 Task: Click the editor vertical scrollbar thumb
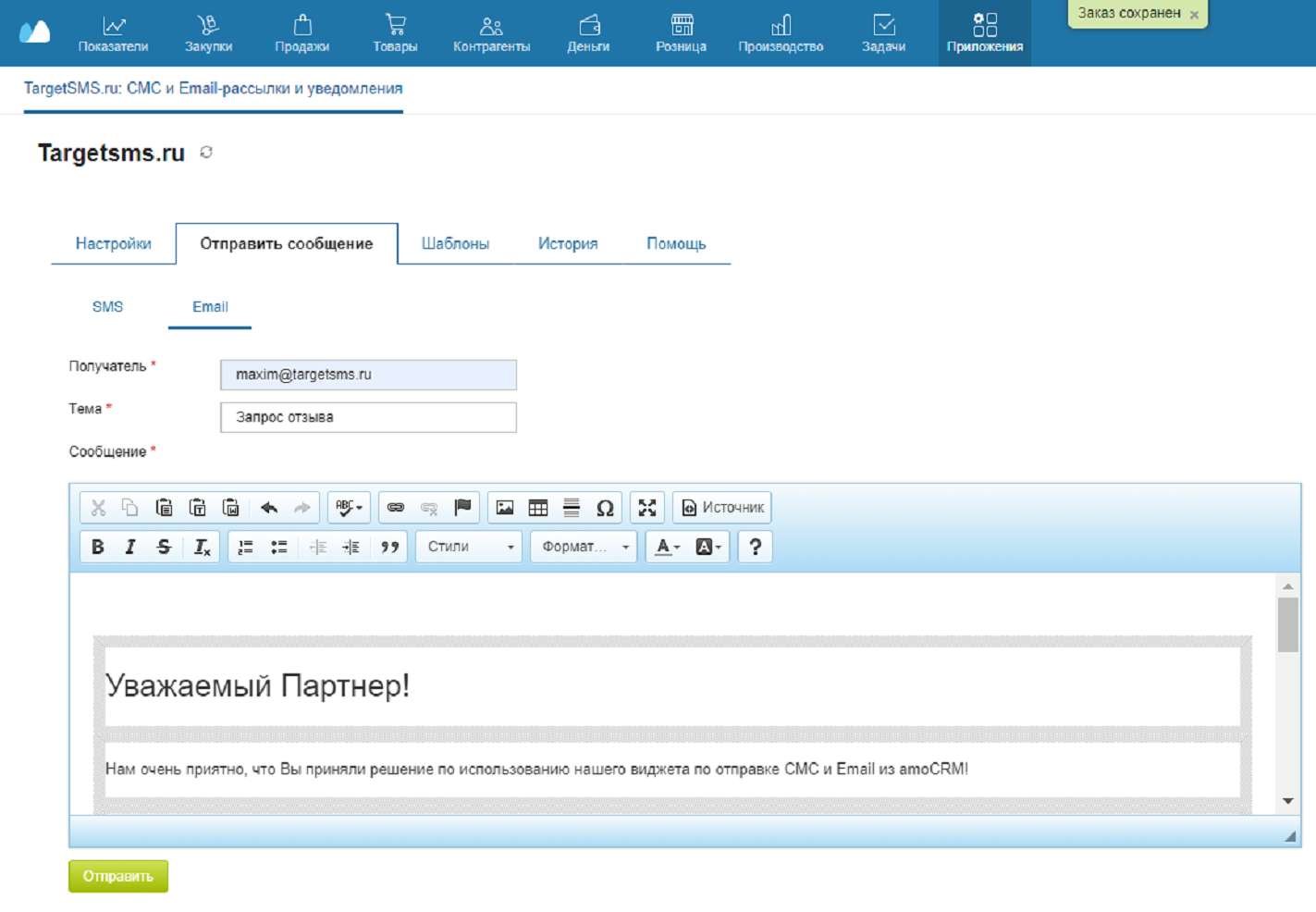[1287, 625]
